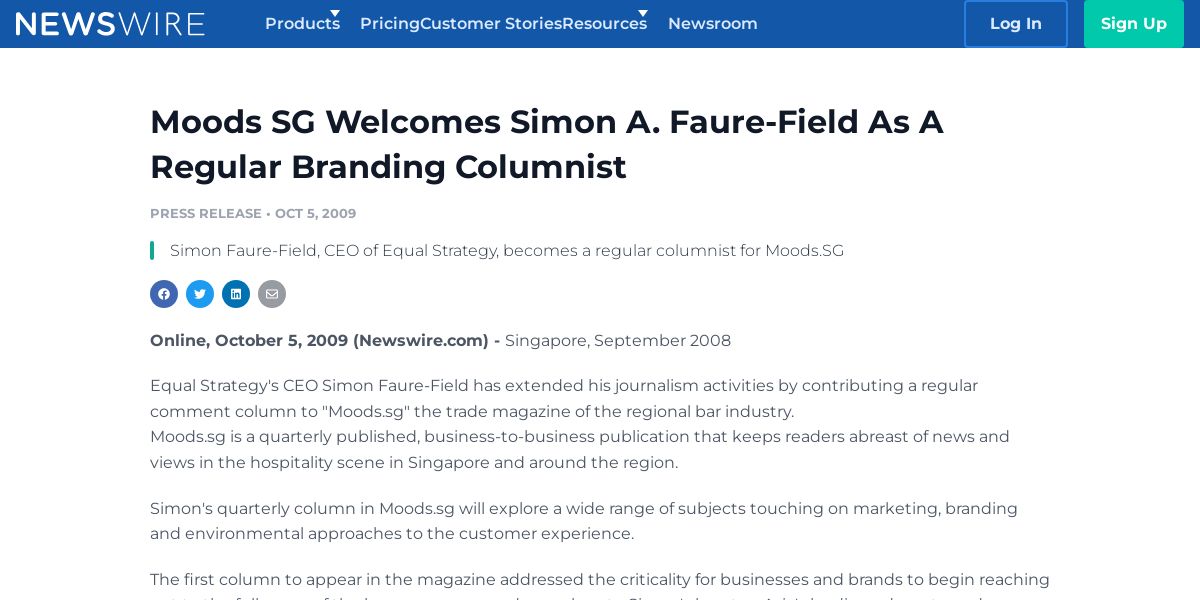1200x600 pixels.
Task: Click the PRESS RELEASE label
Action: 205,214
